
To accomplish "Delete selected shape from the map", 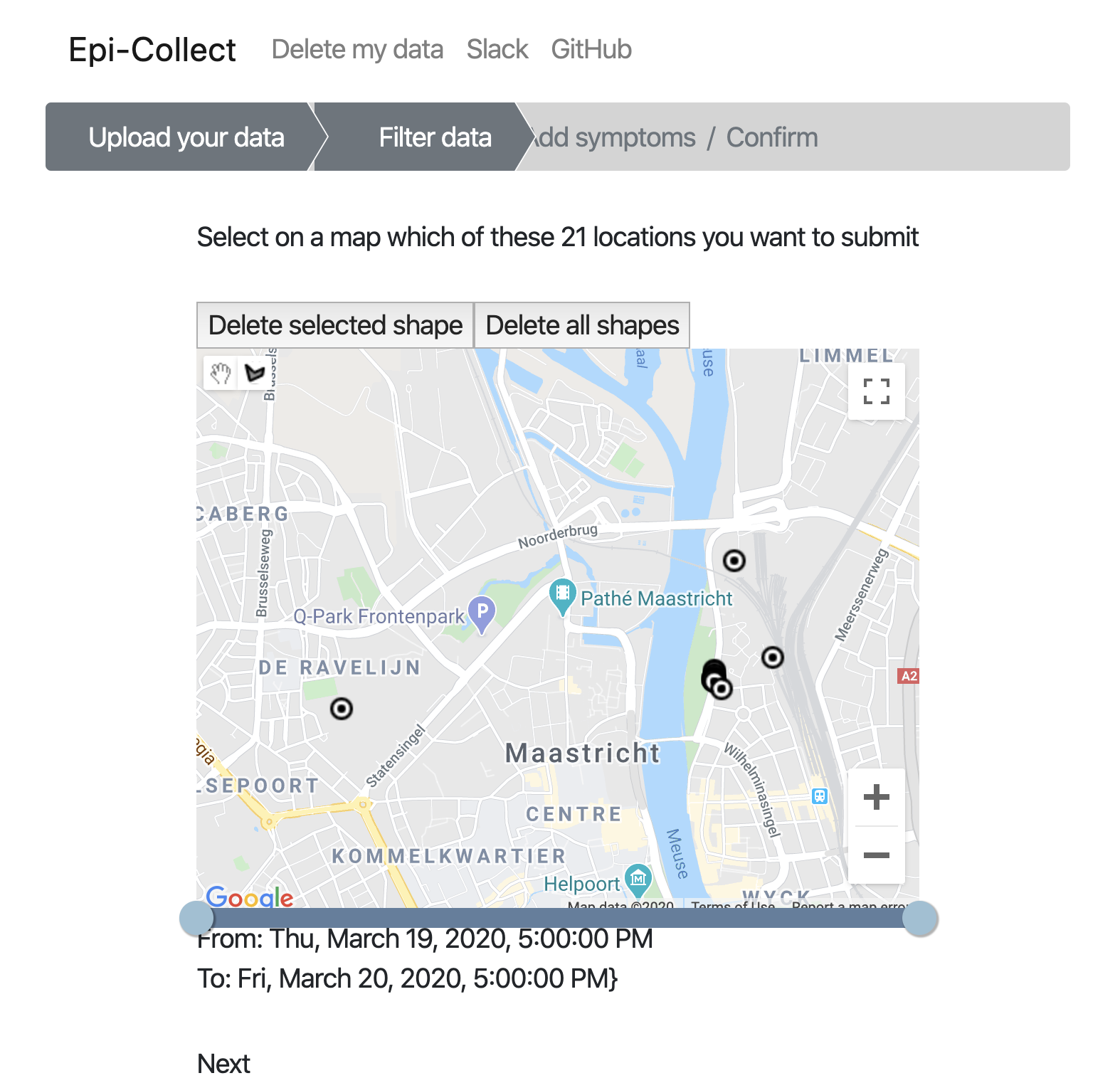I will pyautogui.click(x=335, y=325).
